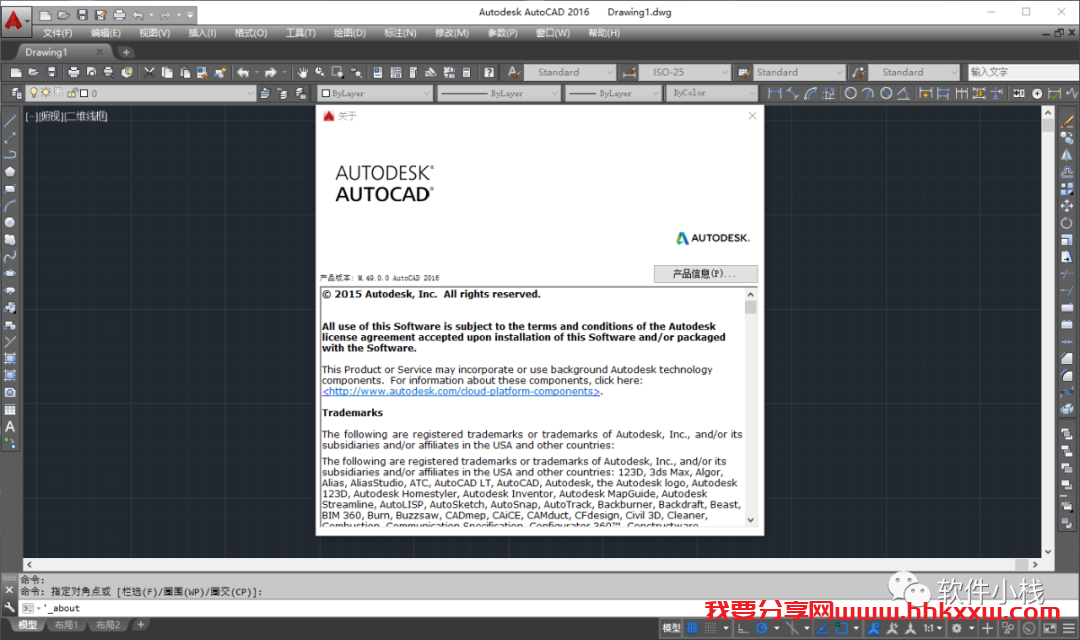Click the Angular dimension icon
1080x640 pixels.
point(903,93)
